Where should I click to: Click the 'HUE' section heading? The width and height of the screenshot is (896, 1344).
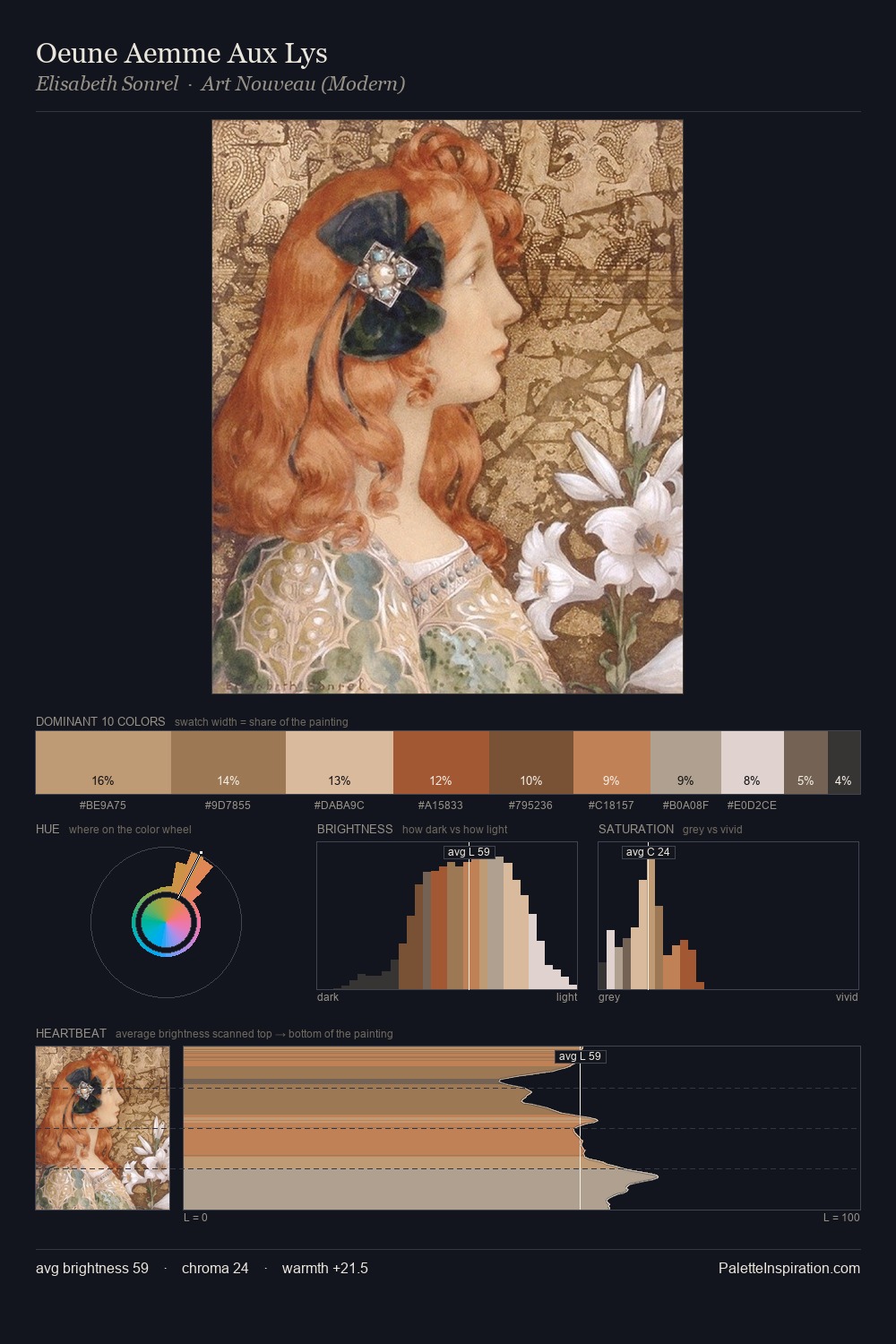click(x=47, y=829)
